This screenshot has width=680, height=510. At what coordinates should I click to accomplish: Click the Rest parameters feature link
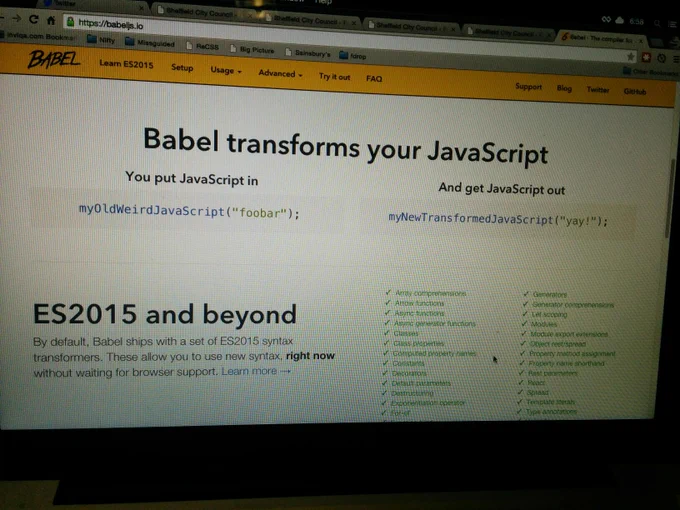552,373
